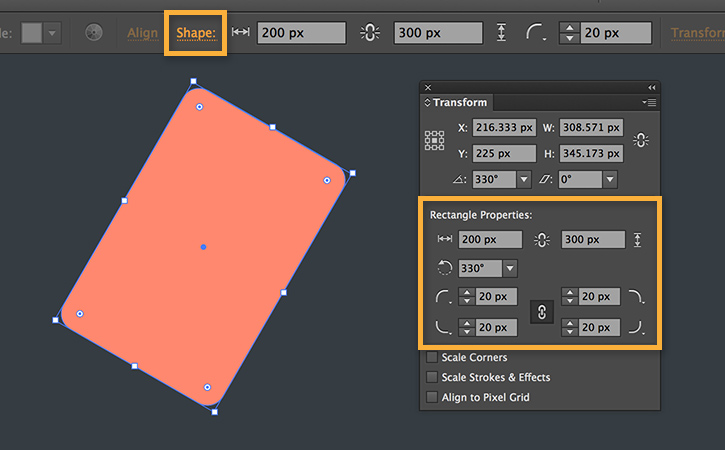Click the reference point grid in Transform panel

tap(435, 141)
